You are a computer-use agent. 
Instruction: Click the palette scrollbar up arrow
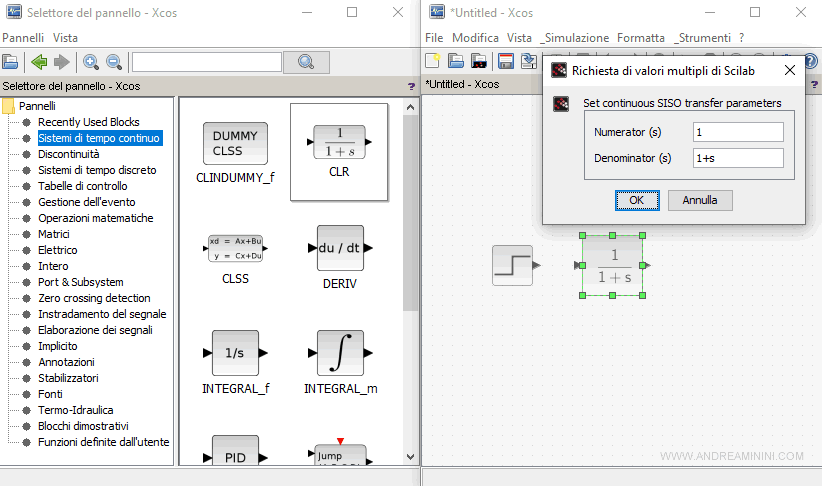pos(410,107)
